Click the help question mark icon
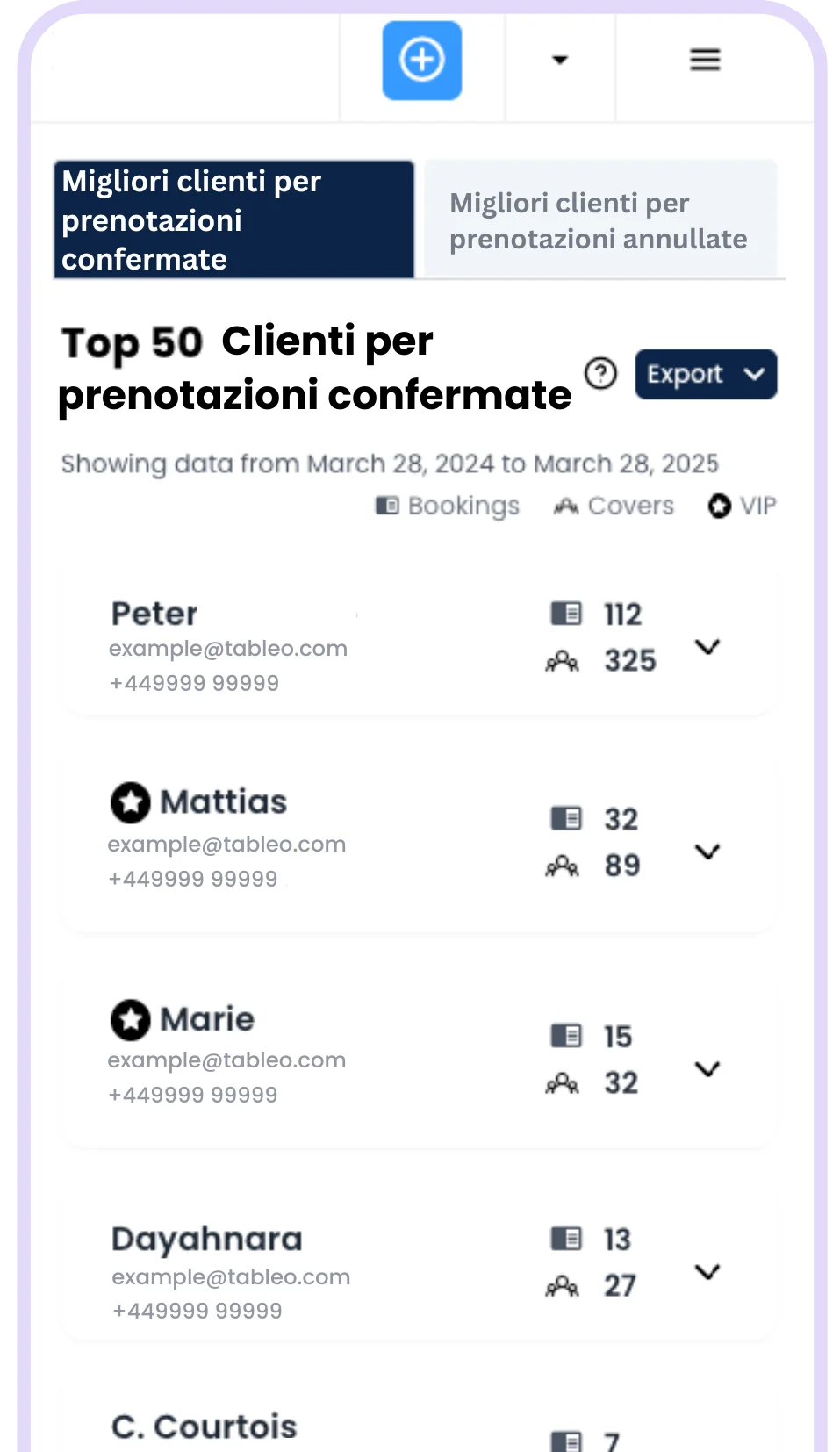Image resolution: width=840 pixels, height=1452 pixels. 601,373
